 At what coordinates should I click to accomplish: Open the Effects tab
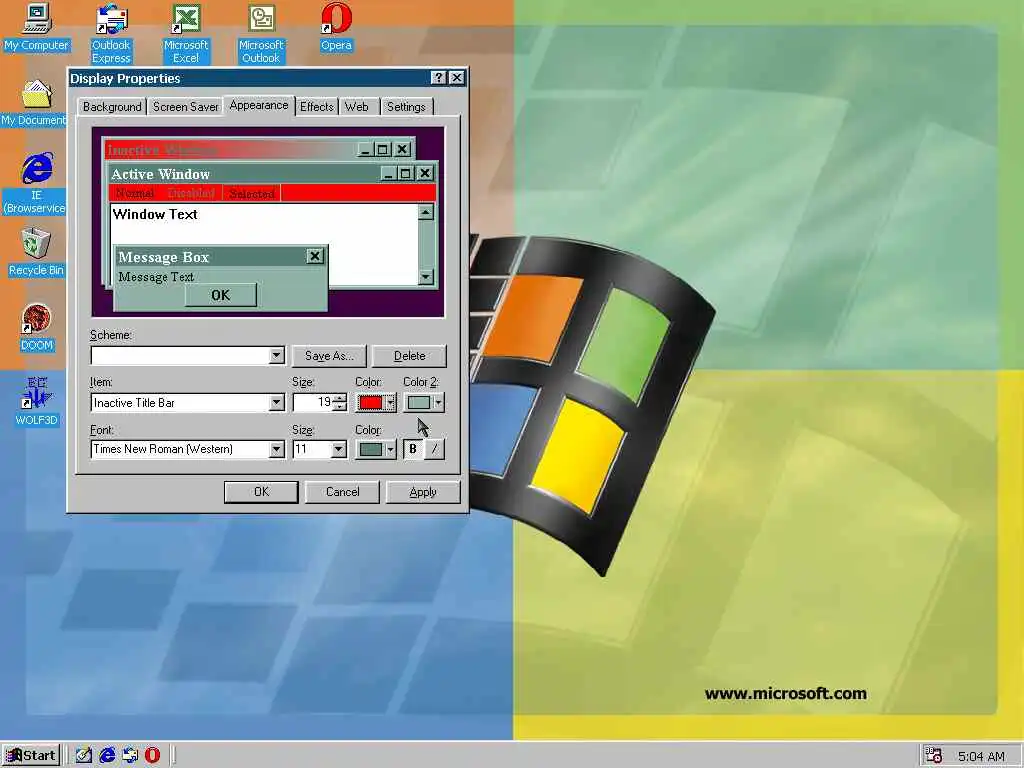[317, 106]
